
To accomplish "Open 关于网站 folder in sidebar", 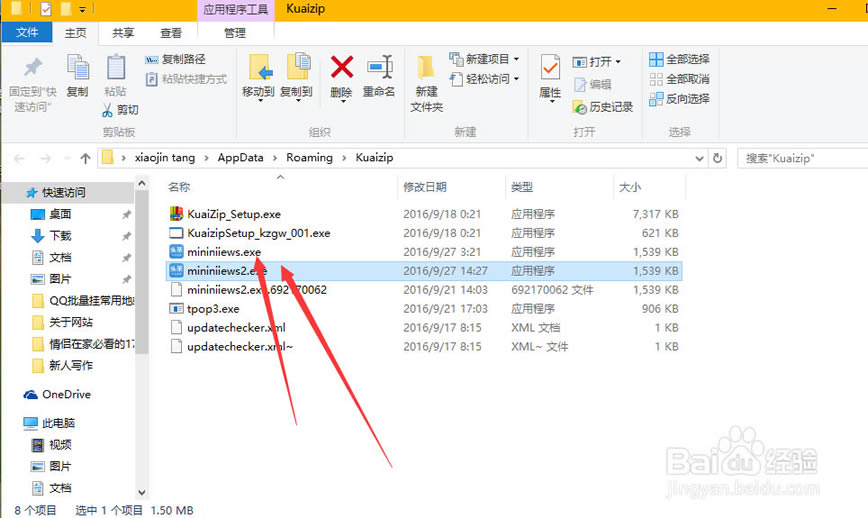I will 71,322.
